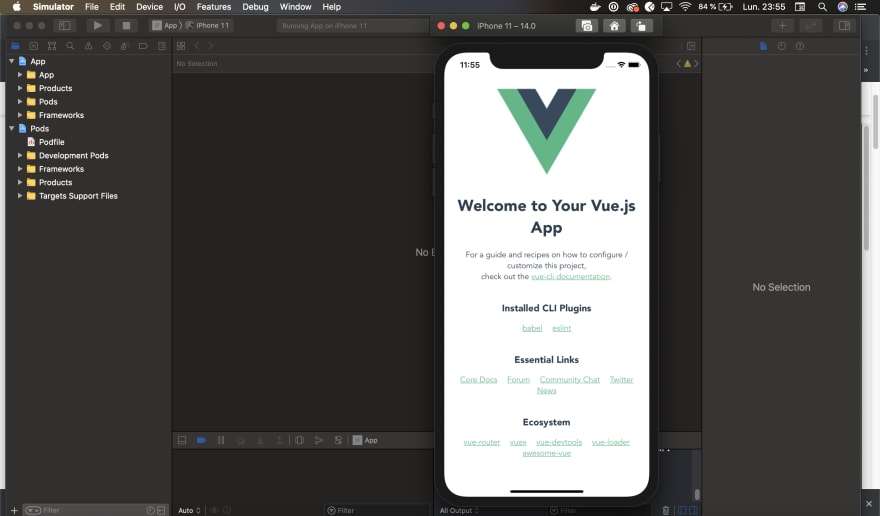Expand the Pods folder group
Viewport: 880px width, 516px height.
[20, 101]
